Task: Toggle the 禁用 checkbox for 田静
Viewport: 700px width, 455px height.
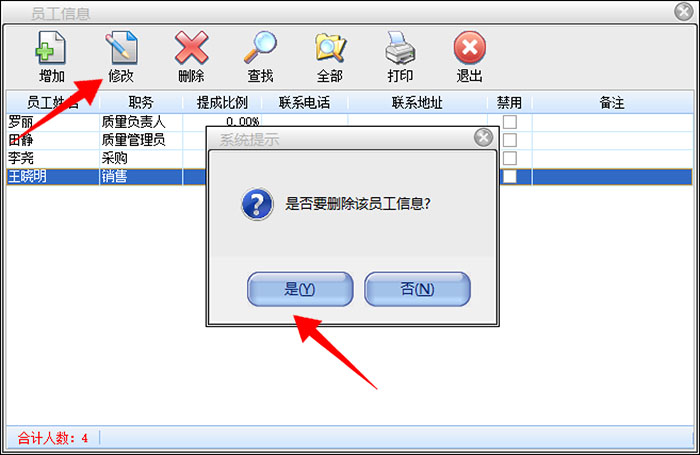Action: coord(510,140)
